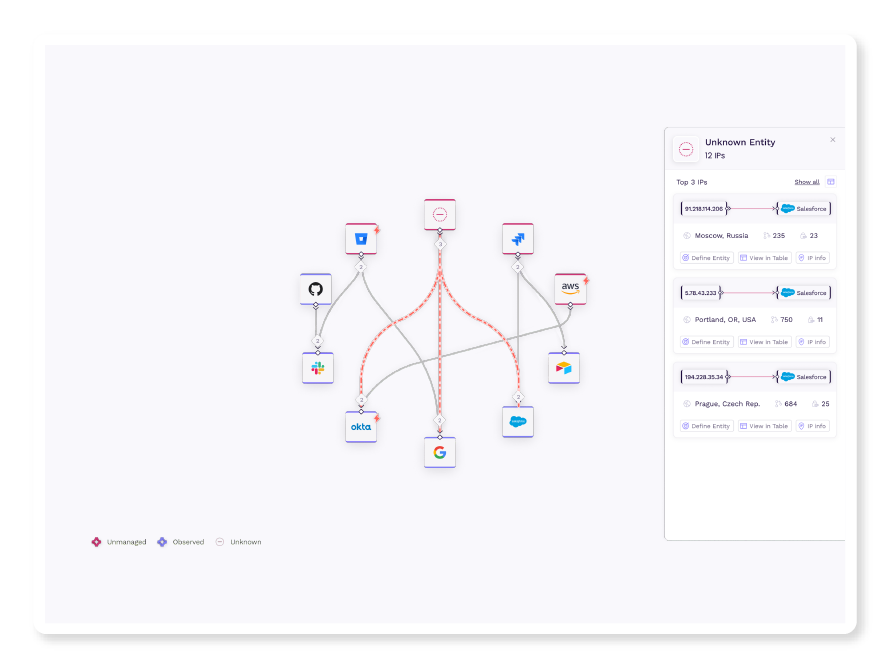
Task: Select the Okta node
Action: click(x=361, y=427)
